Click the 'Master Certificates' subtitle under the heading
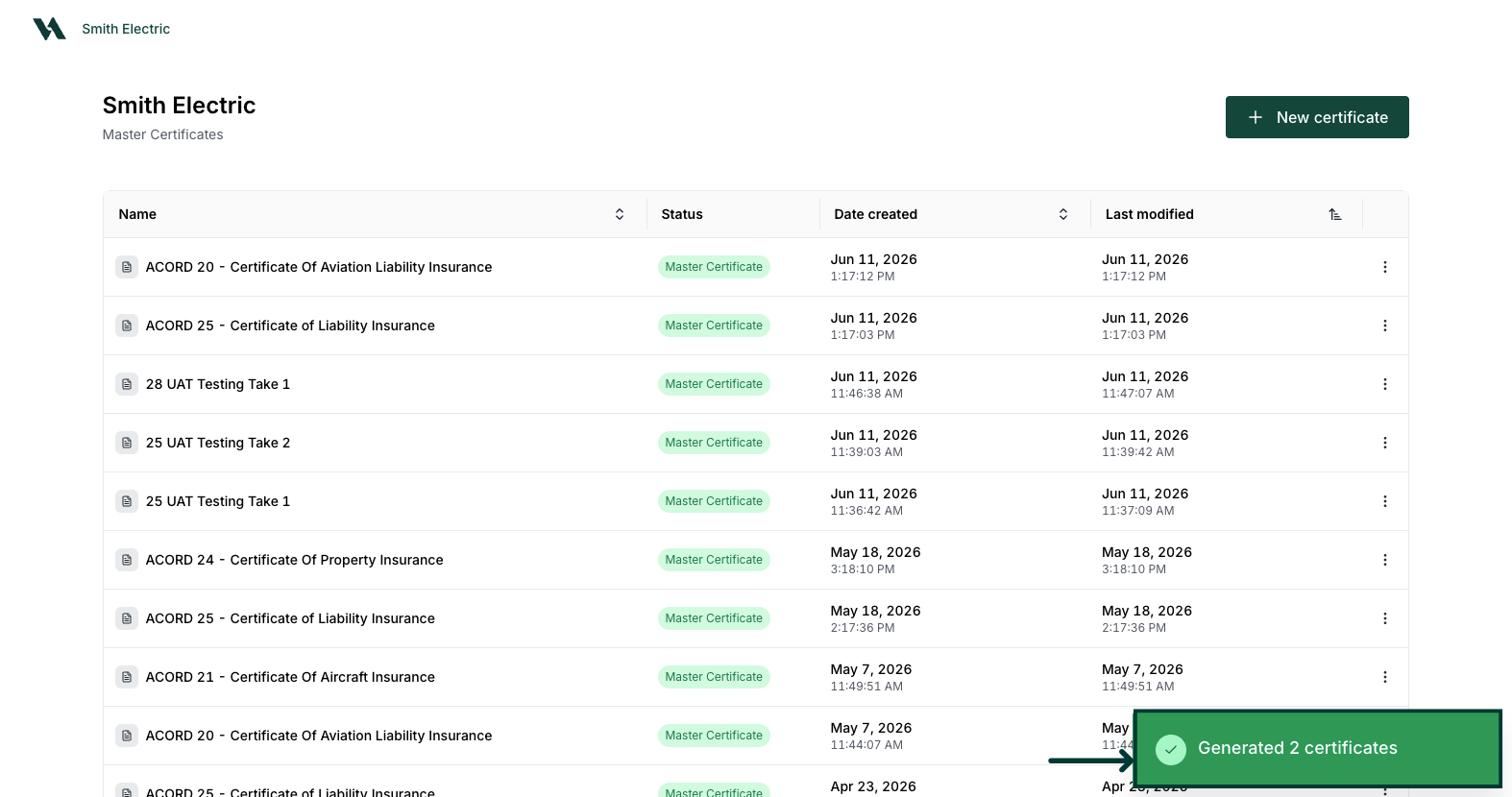 coord(162,134)
